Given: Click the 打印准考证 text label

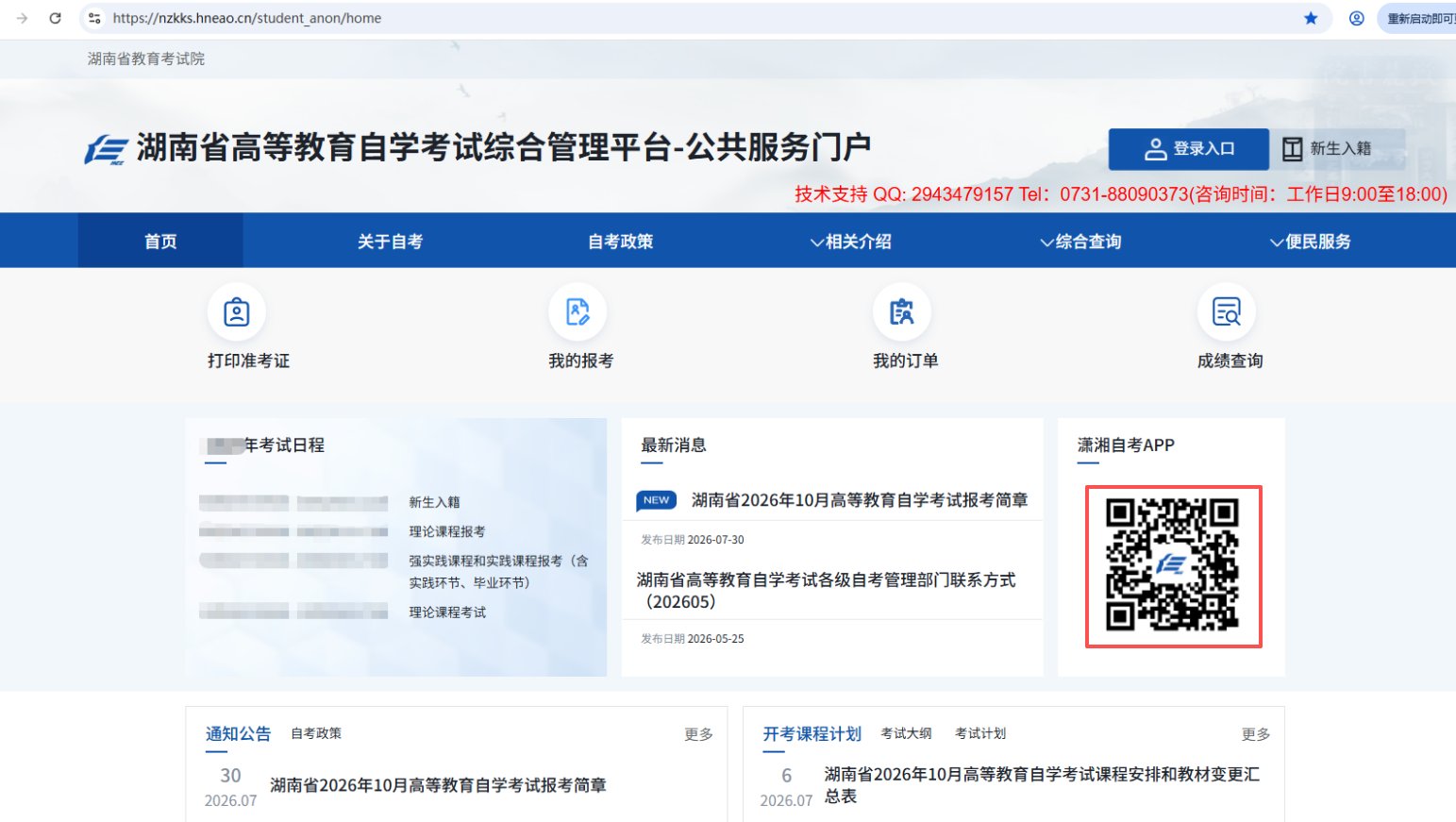Looking at the screenshot, I should click(248, 361).
